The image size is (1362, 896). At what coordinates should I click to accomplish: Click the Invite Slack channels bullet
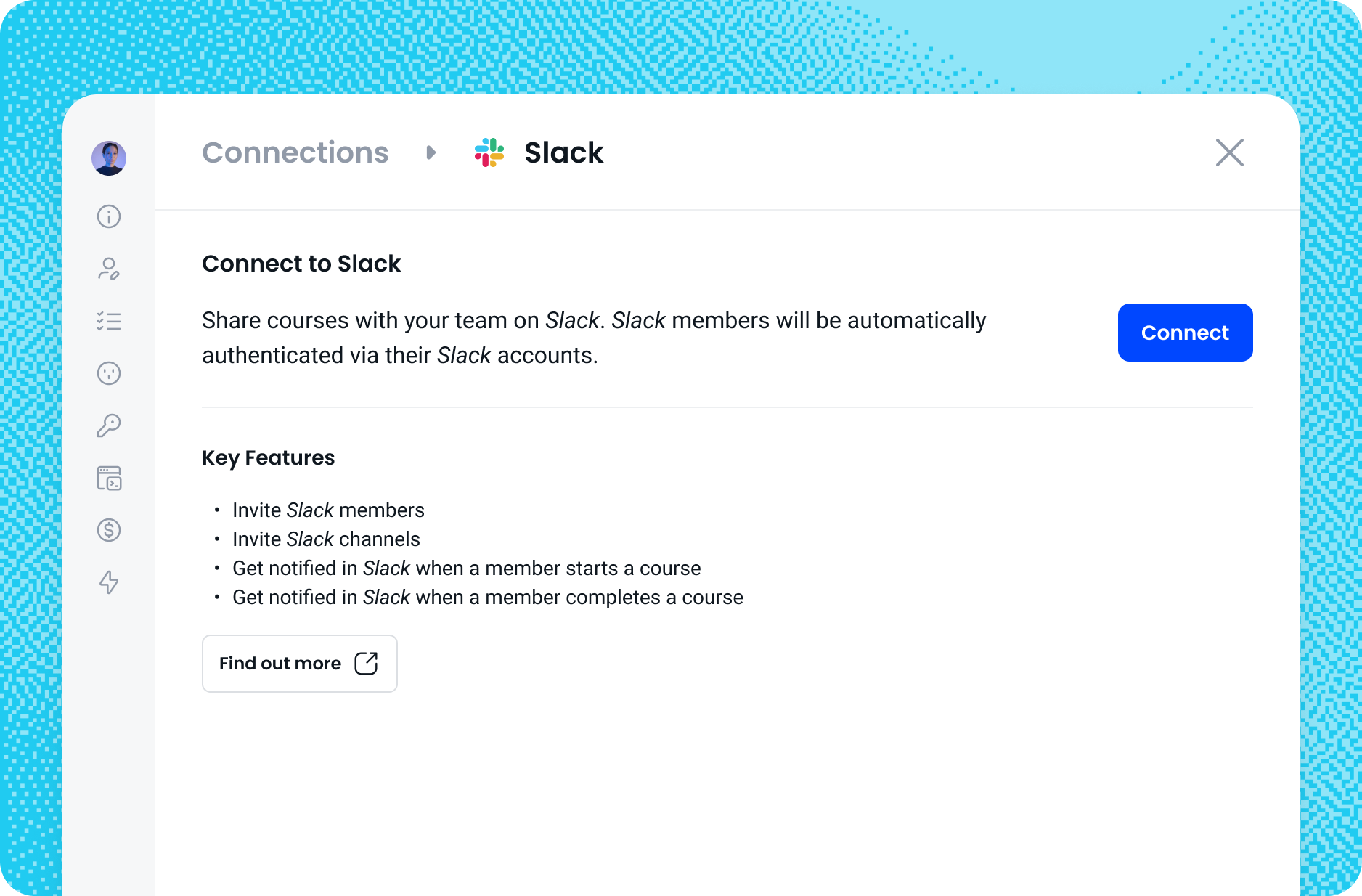pyautogui.click(x=326, y=539)
